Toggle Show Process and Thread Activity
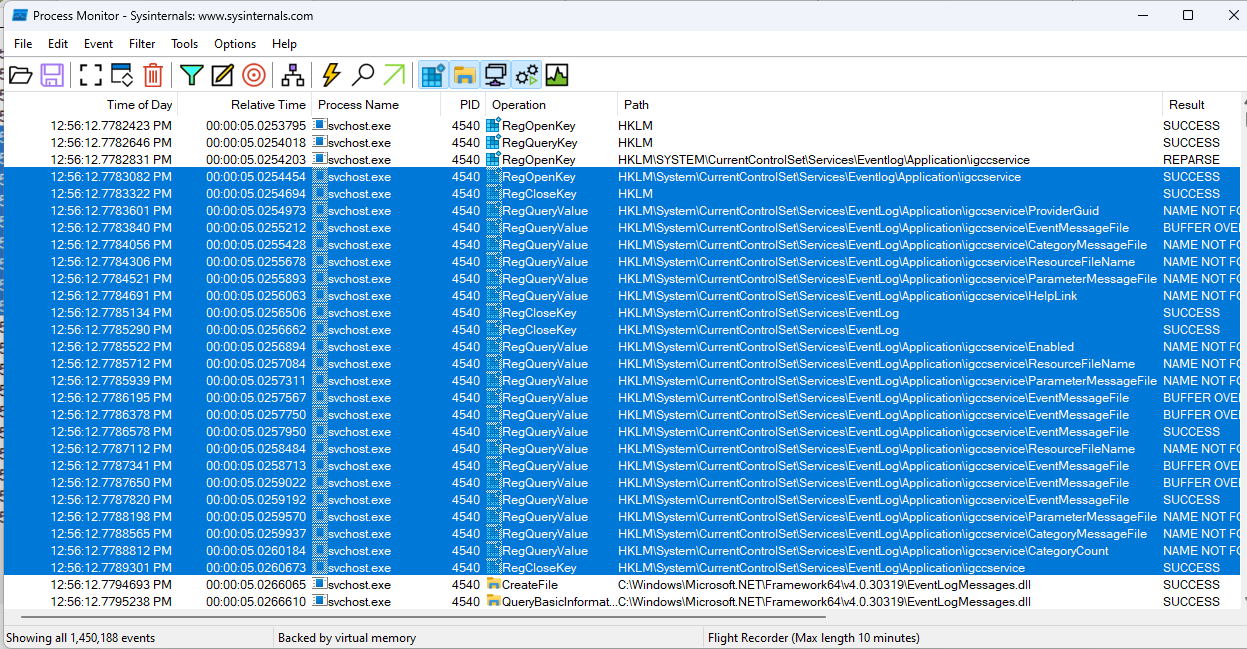Screen dimensions: 1247x649 (526, 75)
